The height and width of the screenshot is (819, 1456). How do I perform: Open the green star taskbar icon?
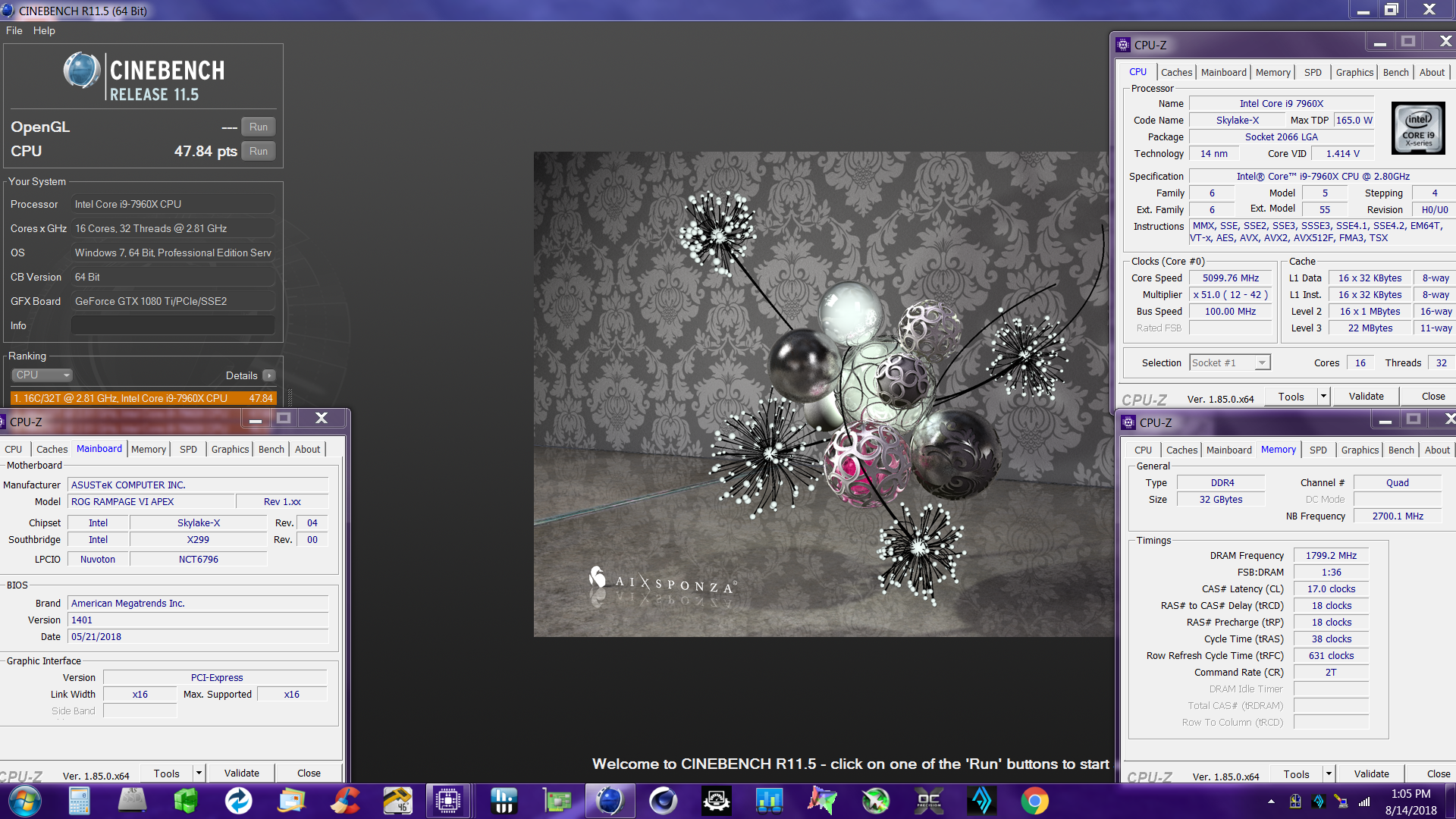pyautogui.click(x=876, y=801)
